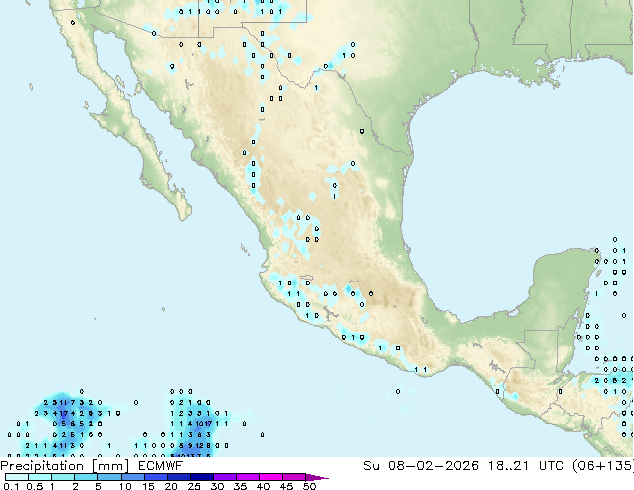Click the "2" legend scale label
Image resolution: width=634 pixels, height=490 pixels.
pyautogui.click(x=75, y=486)
